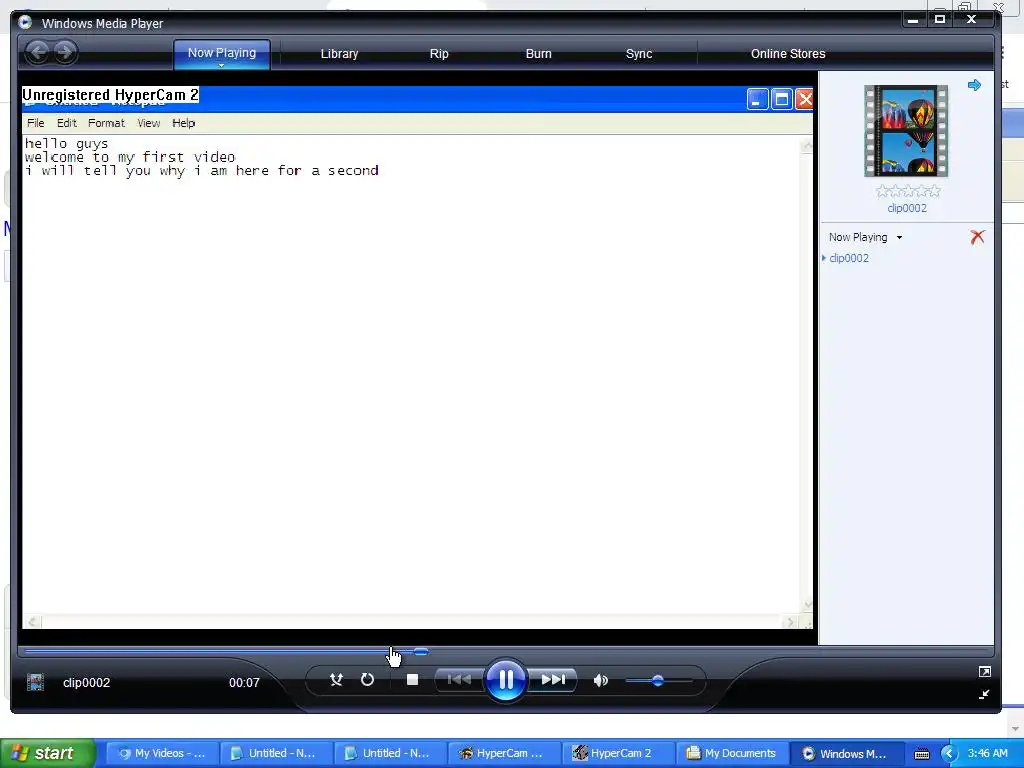Switch to compact mode
This screenshot has width=1024, height=768.
pyautogui.click(x=984, y=694)
